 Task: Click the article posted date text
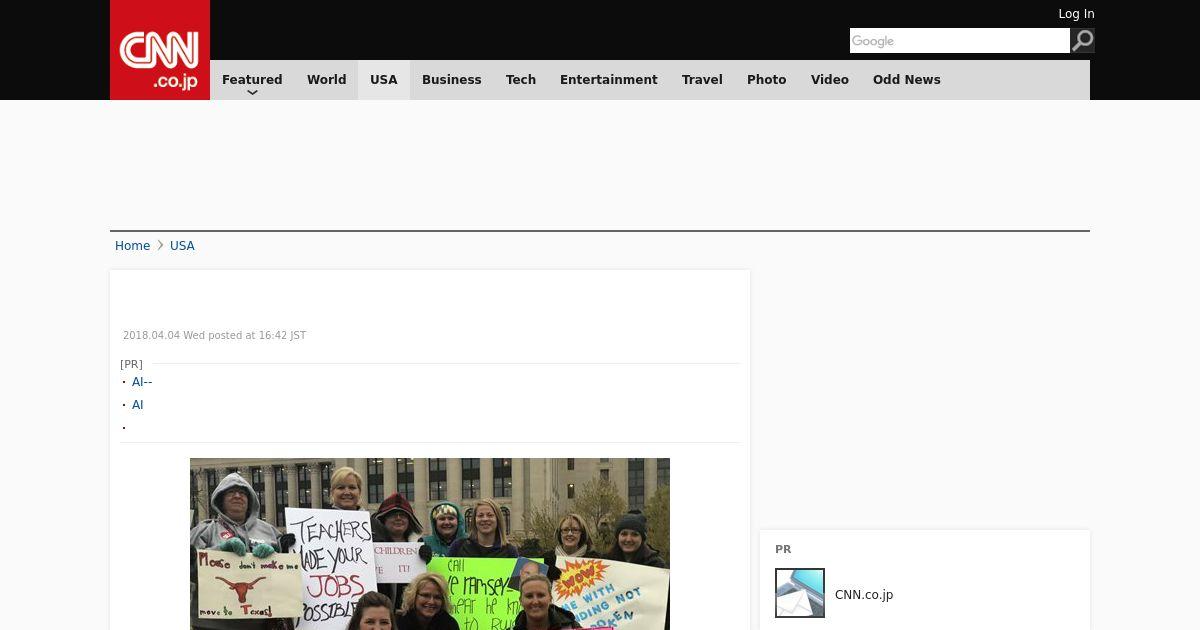(x=214, y=336)
